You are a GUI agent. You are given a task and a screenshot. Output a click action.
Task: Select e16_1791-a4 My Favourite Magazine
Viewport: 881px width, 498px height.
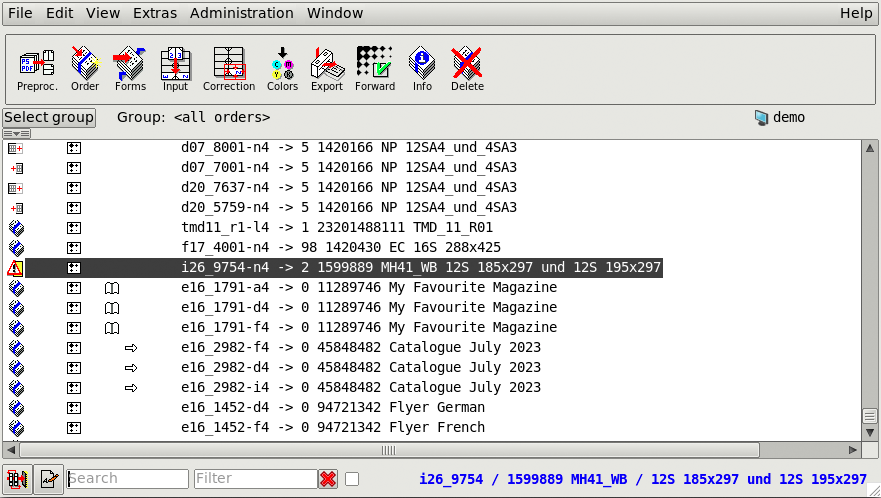pos(369,288)
